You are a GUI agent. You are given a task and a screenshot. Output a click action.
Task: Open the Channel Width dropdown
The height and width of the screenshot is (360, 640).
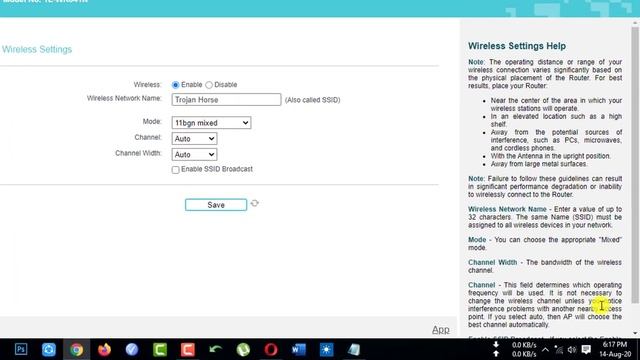(x=194, y=155)
